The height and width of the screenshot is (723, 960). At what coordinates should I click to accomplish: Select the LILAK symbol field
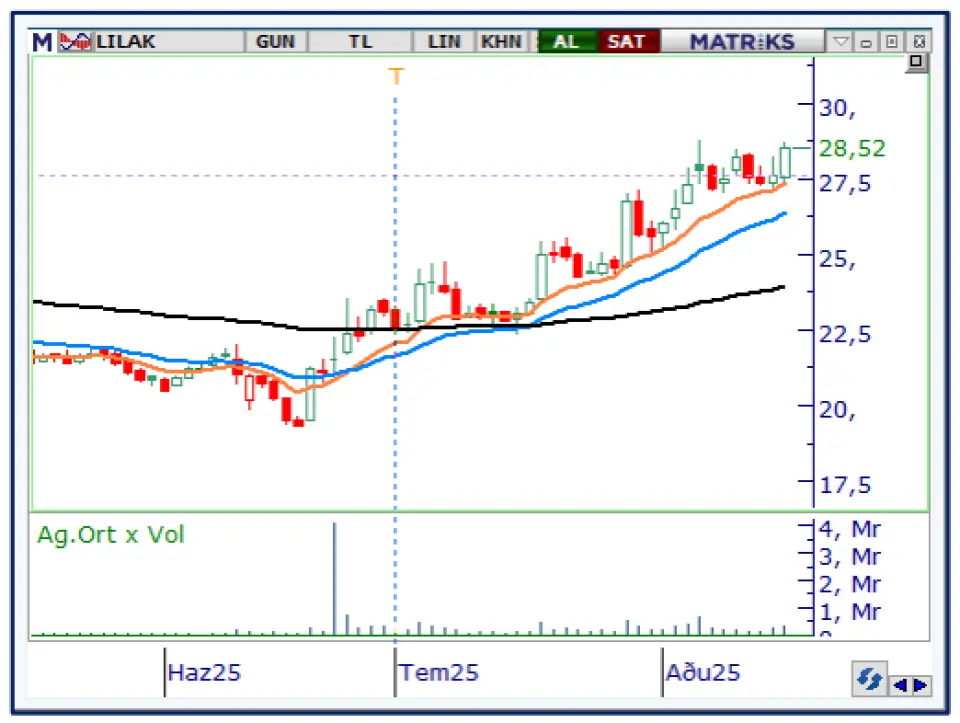(168, 42)
